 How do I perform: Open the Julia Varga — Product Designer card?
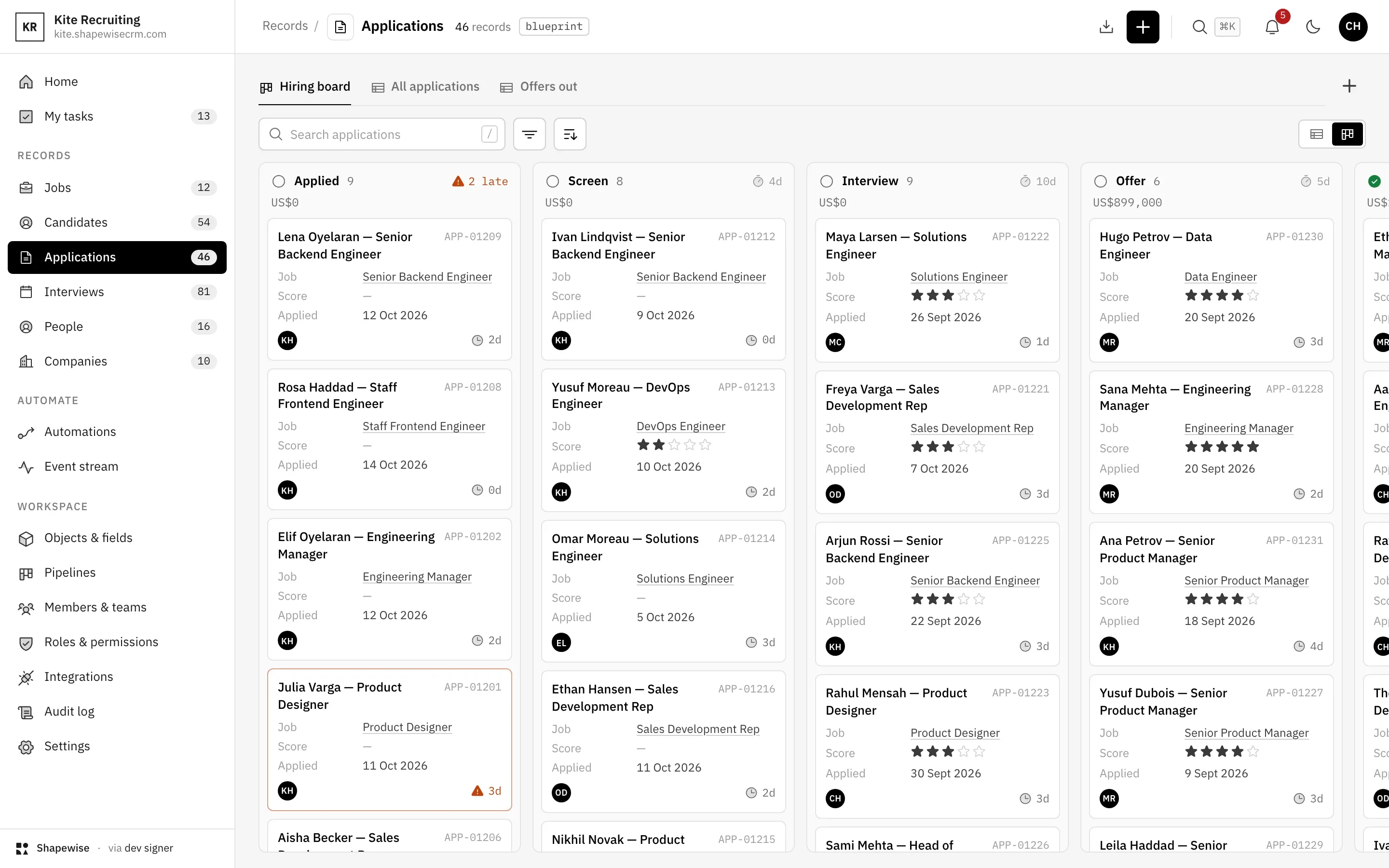(x=389, y=739)
